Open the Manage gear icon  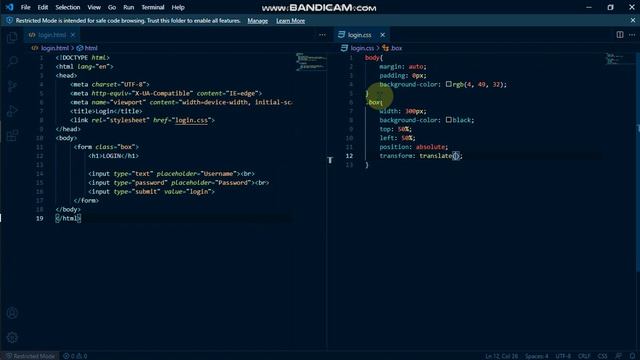click(12, 338)
